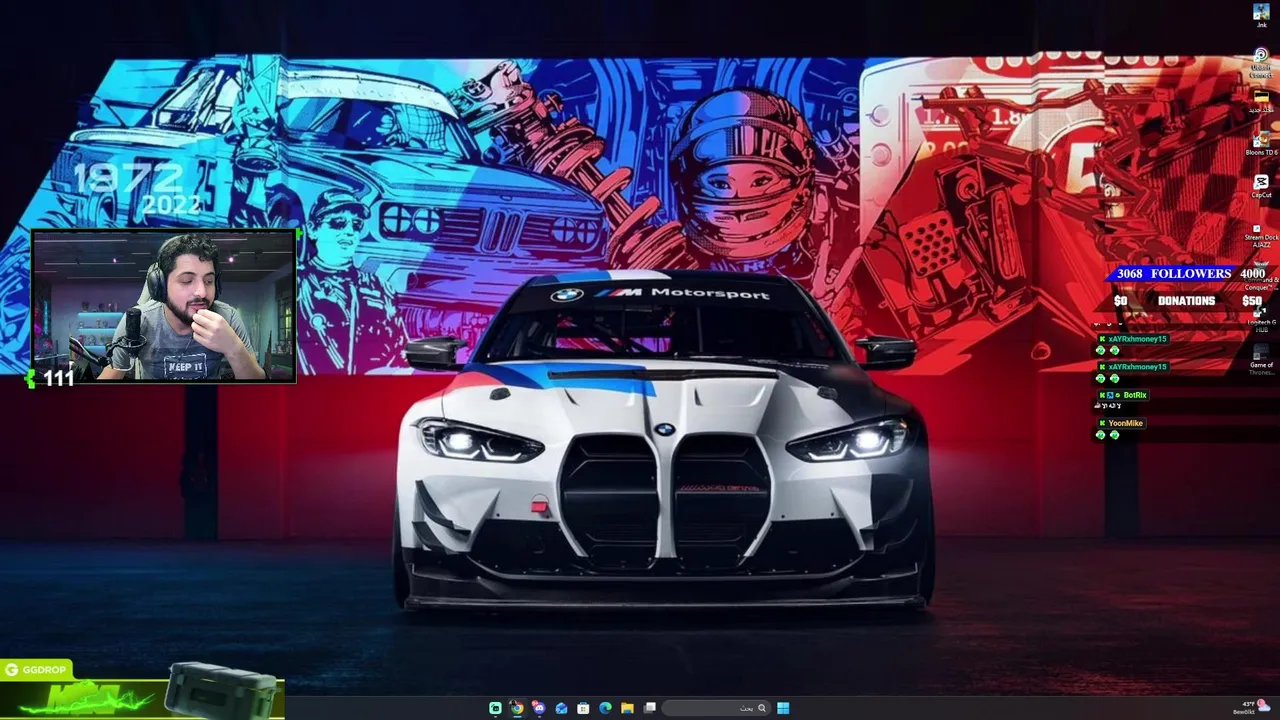Select the Ubisoft Connect desktop shortcut

[x=1261, y=62]
